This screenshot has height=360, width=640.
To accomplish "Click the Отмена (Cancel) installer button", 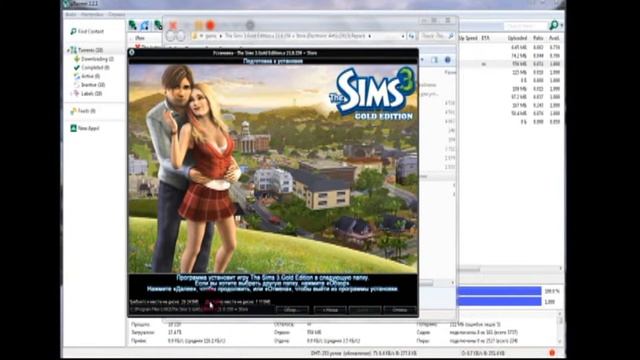I will pyautogui.click(x=400, y=310).
